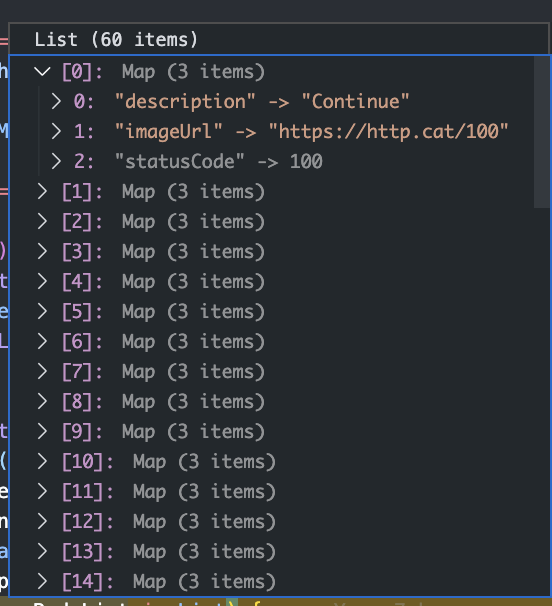Select the [6]: Map (3 items) row
552x606 pixels.
[x=271, y=341]
